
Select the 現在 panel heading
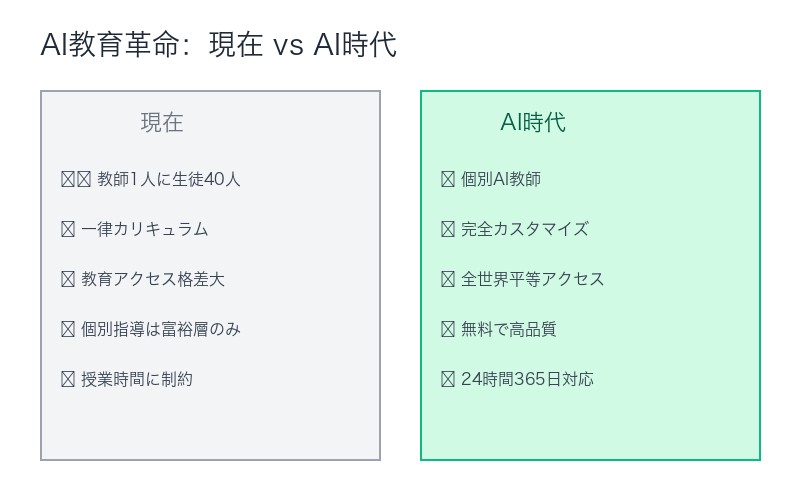click(x=162, y=123)
